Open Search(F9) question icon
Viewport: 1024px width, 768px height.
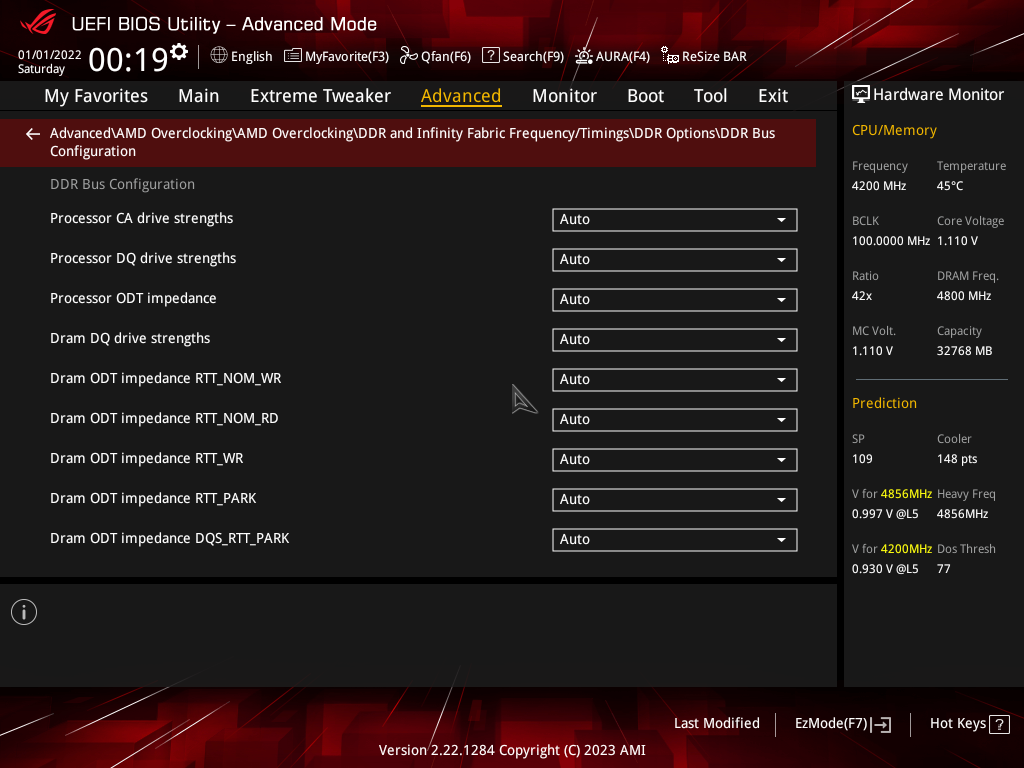(x=490, y=56)
